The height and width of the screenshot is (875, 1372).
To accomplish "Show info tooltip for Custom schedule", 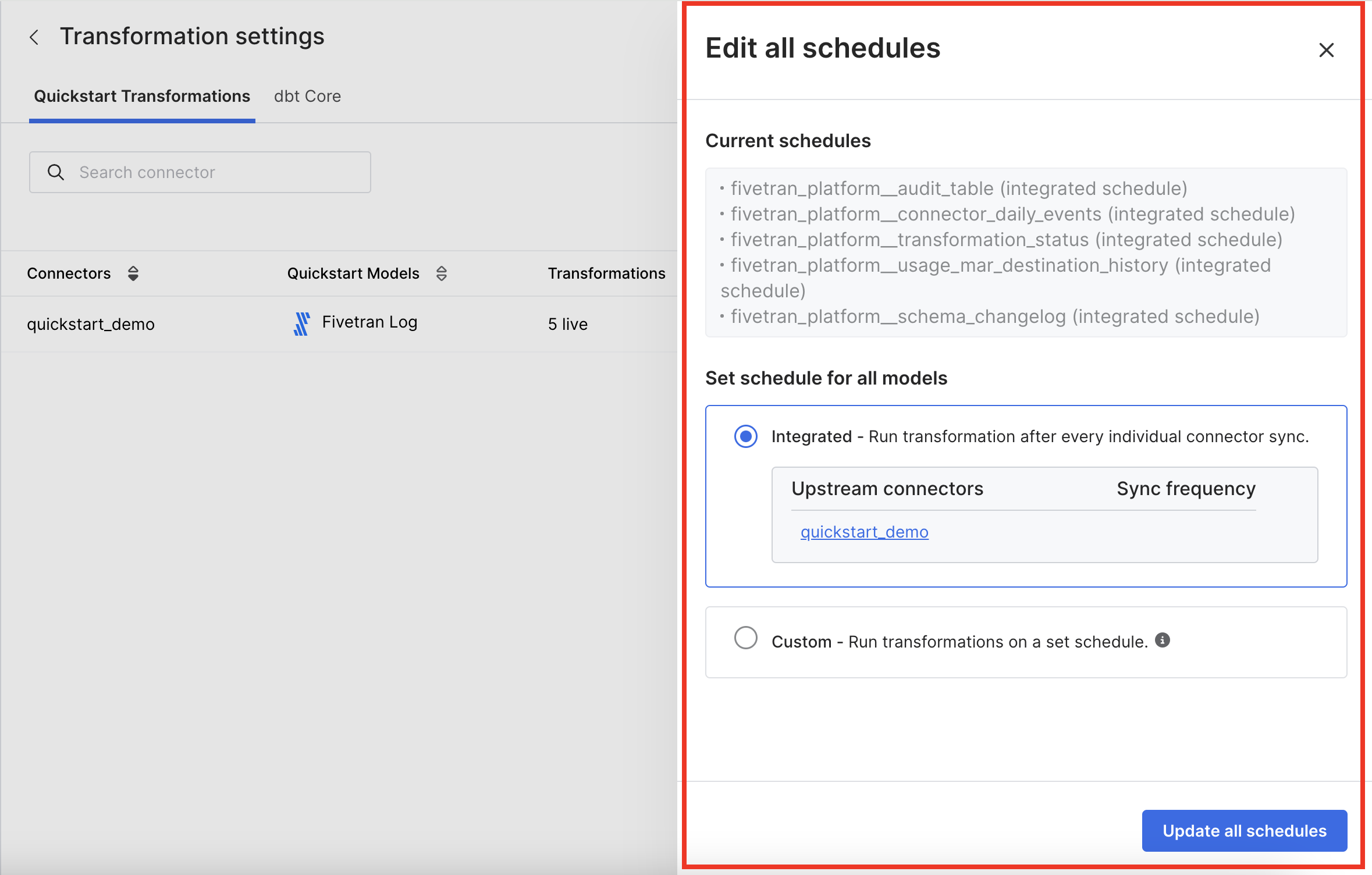I will (1163, 640).
